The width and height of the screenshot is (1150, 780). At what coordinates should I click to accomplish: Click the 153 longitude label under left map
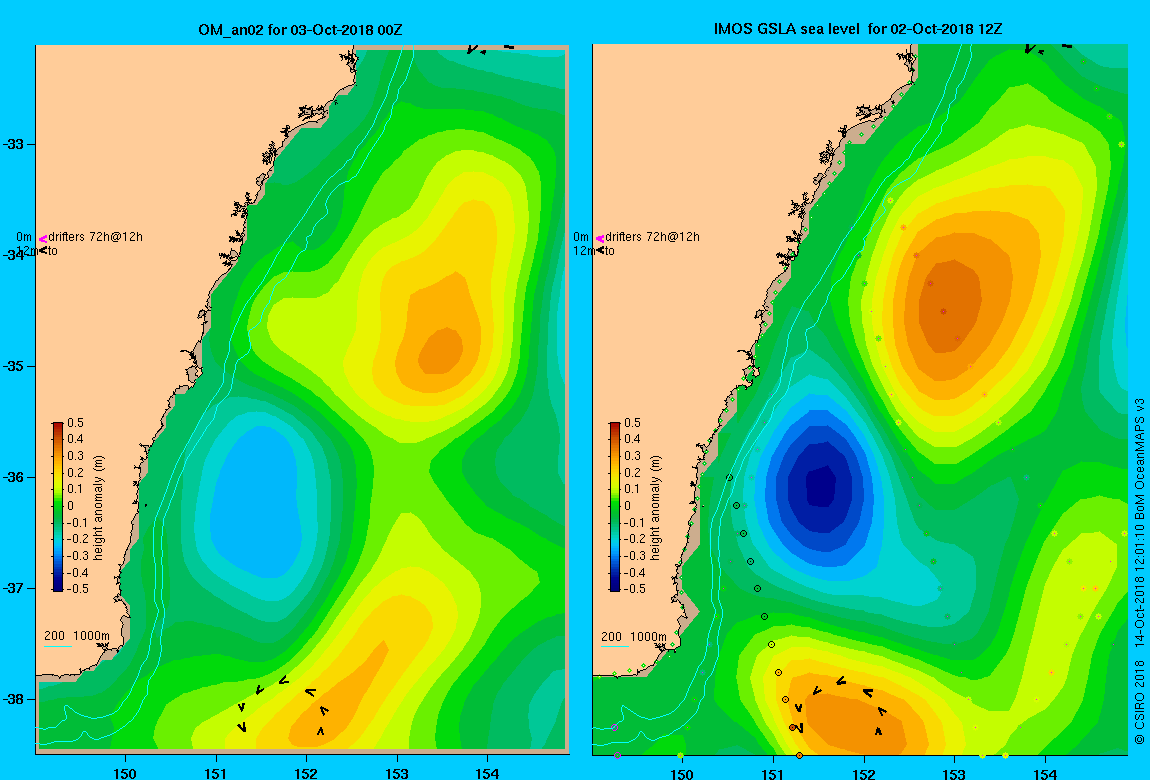397,773
